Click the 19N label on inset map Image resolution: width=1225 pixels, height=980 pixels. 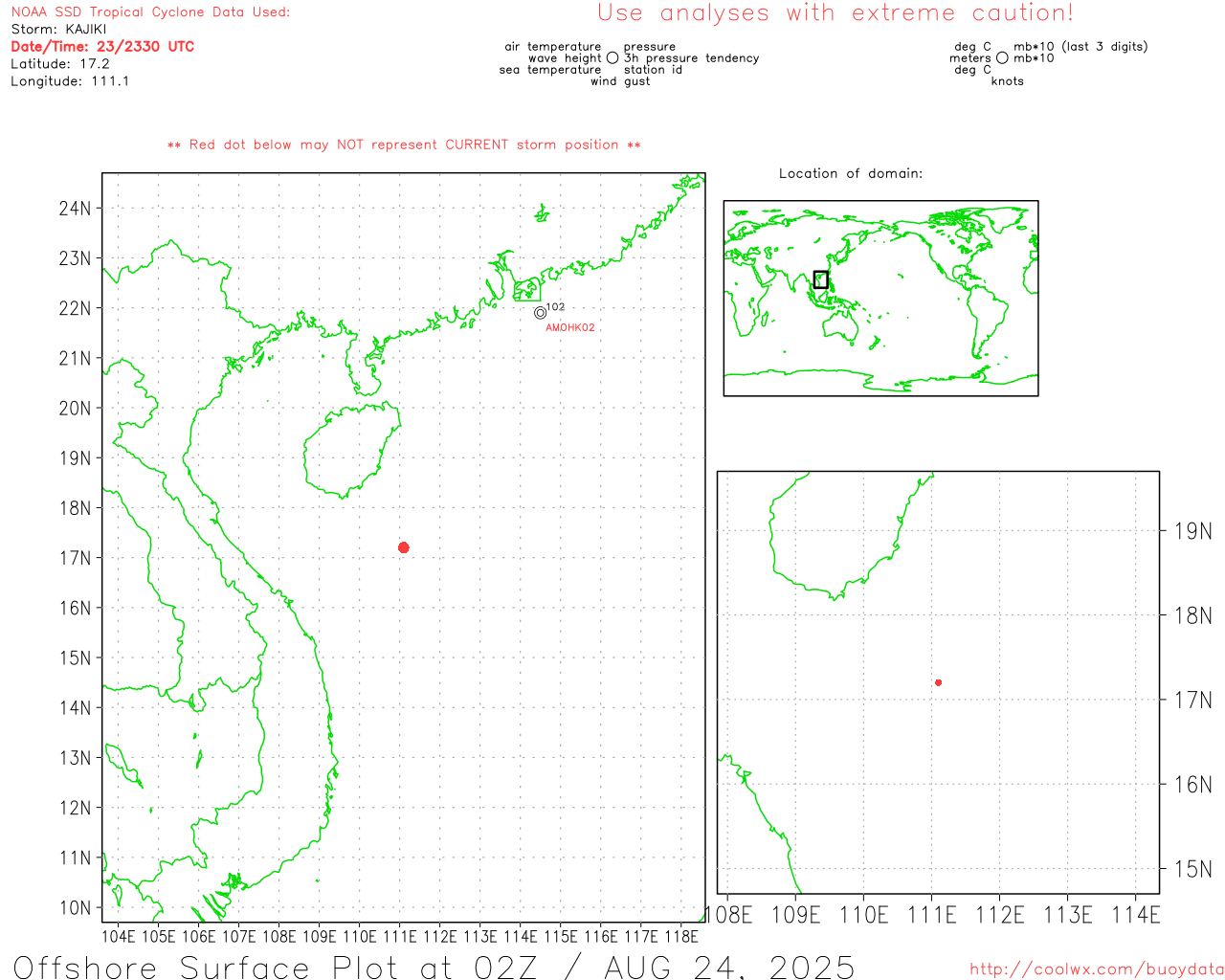tap(1192, 531)
